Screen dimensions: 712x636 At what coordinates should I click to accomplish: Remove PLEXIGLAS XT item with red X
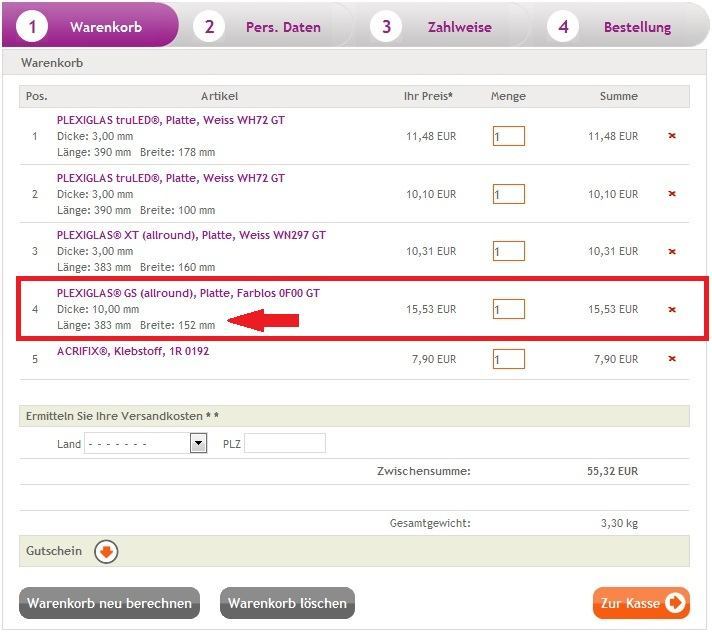pyautogui.click(x=672, y=251)
